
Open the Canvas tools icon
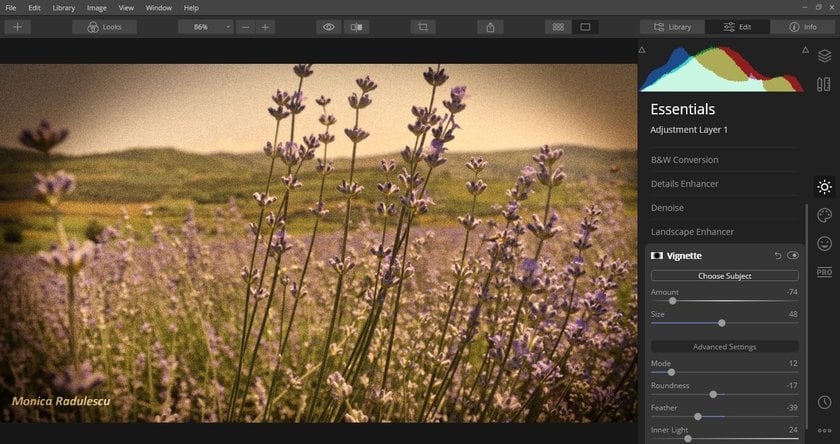coord(824,84)
